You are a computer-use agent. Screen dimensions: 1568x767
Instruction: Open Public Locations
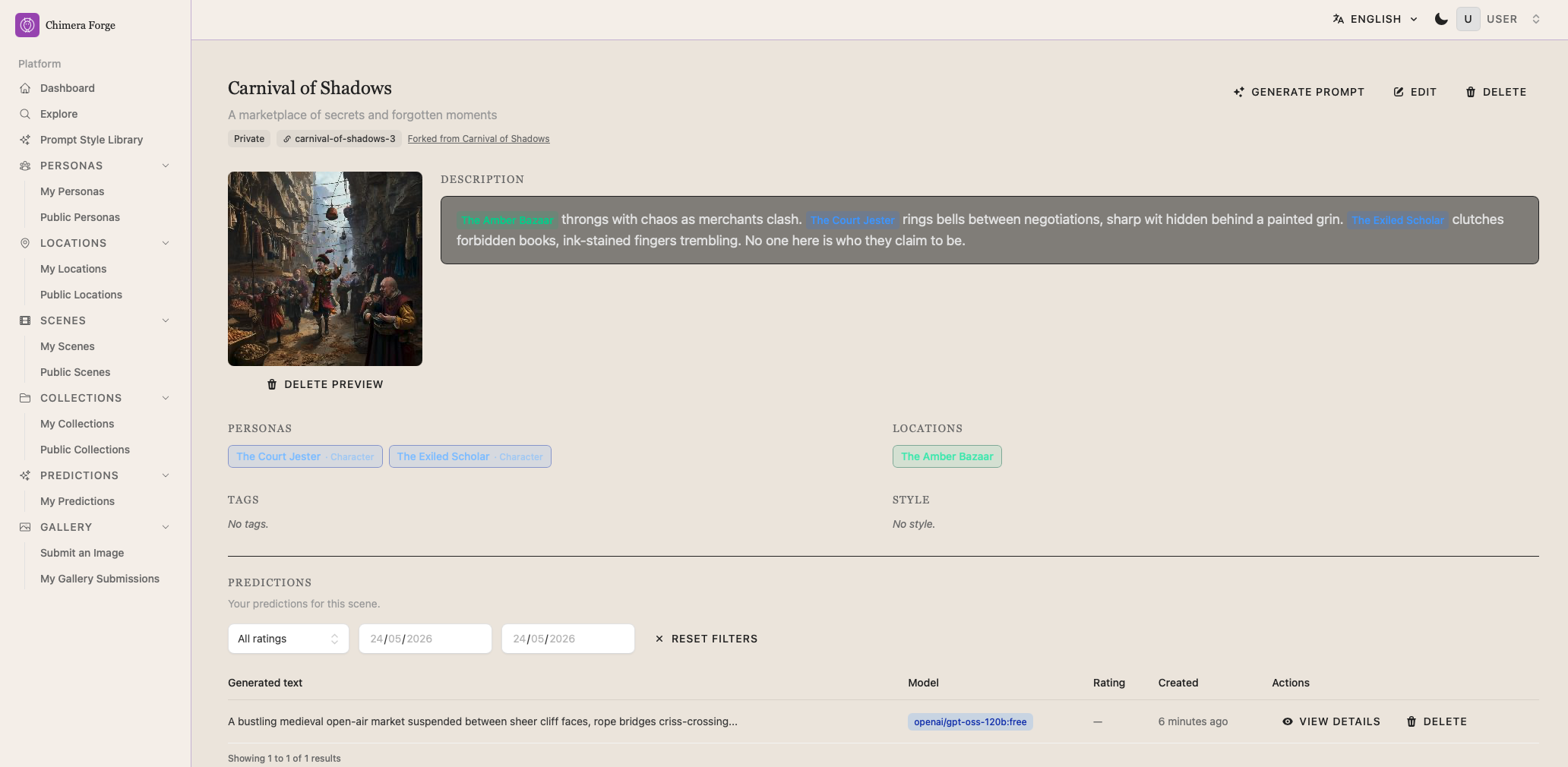[81, 295]
